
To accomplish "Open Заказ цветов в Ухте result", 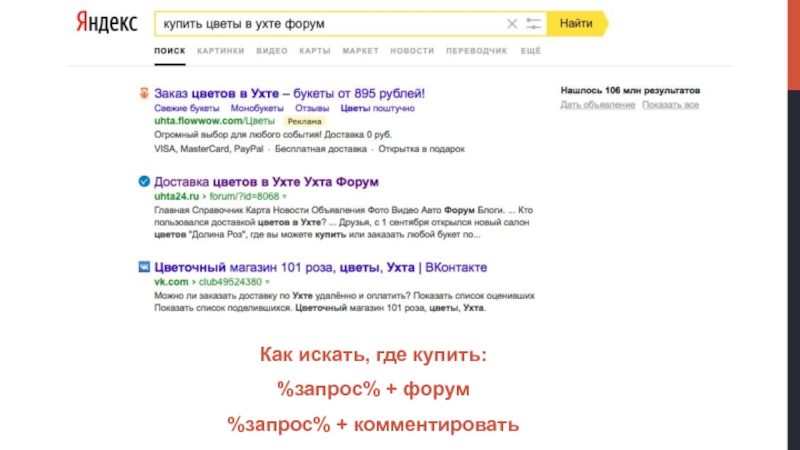I will [289, 93].
